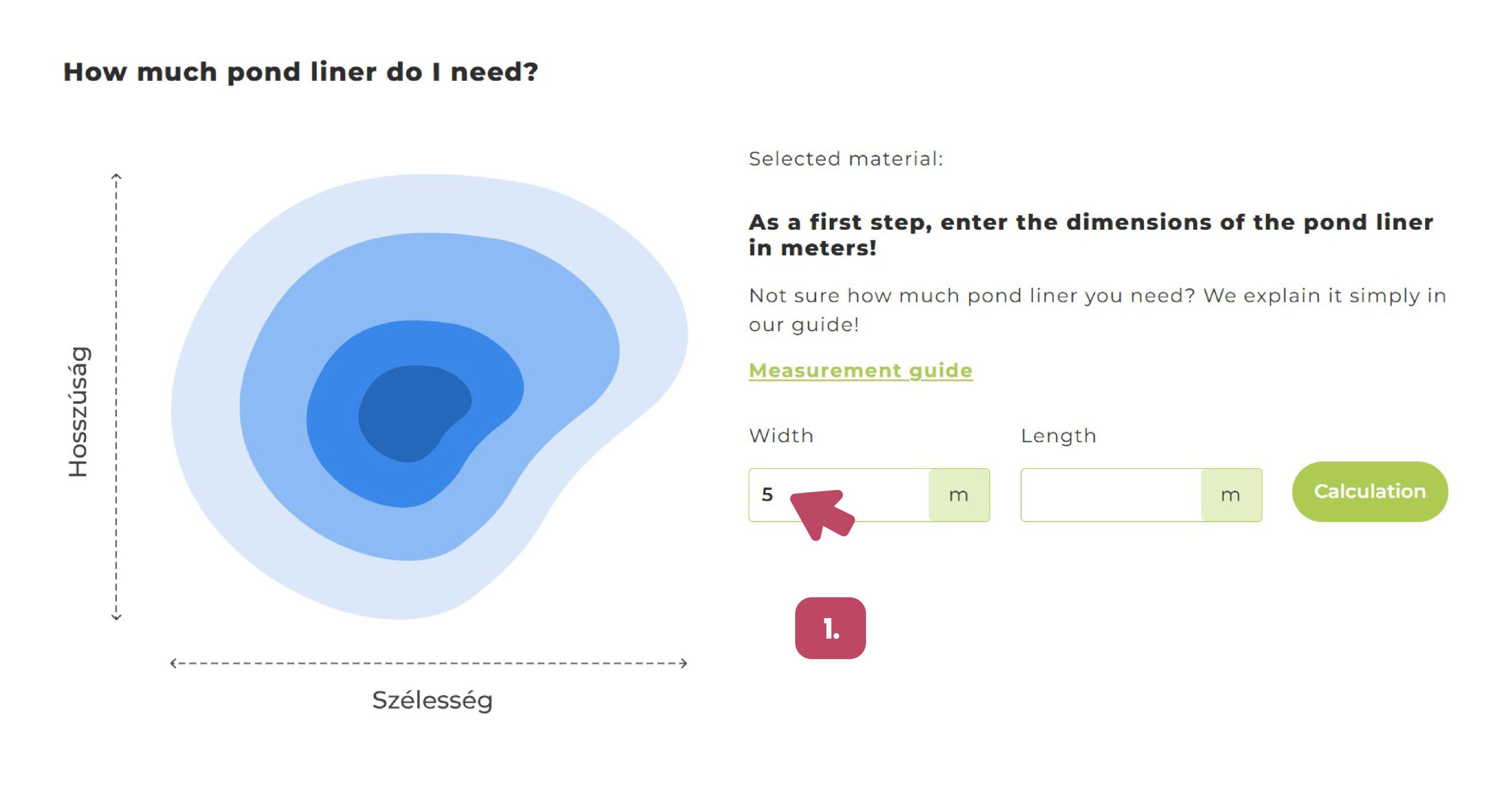The image size is (1512, 790).
Task: Open the Measurement guide link
Action: coord(860,370)
